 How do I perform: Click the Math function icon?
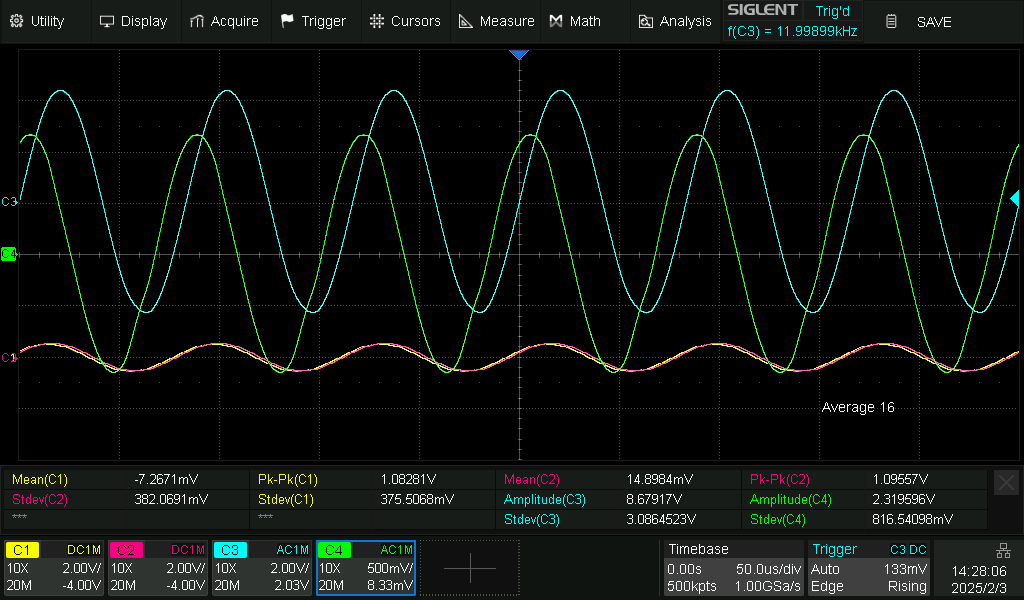click(x=556, y=21)
